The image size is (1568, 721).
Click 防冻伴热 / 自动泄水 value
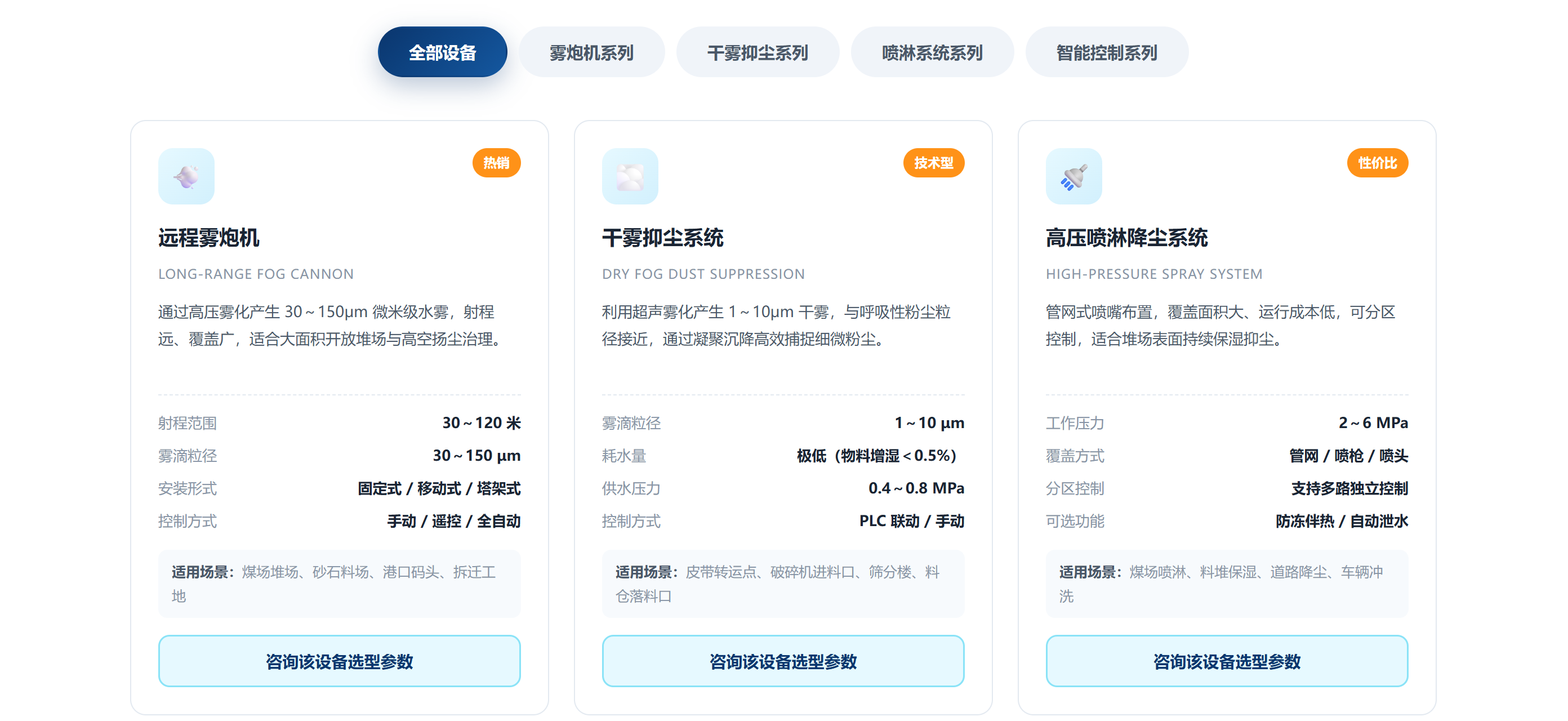point(1342,521)
